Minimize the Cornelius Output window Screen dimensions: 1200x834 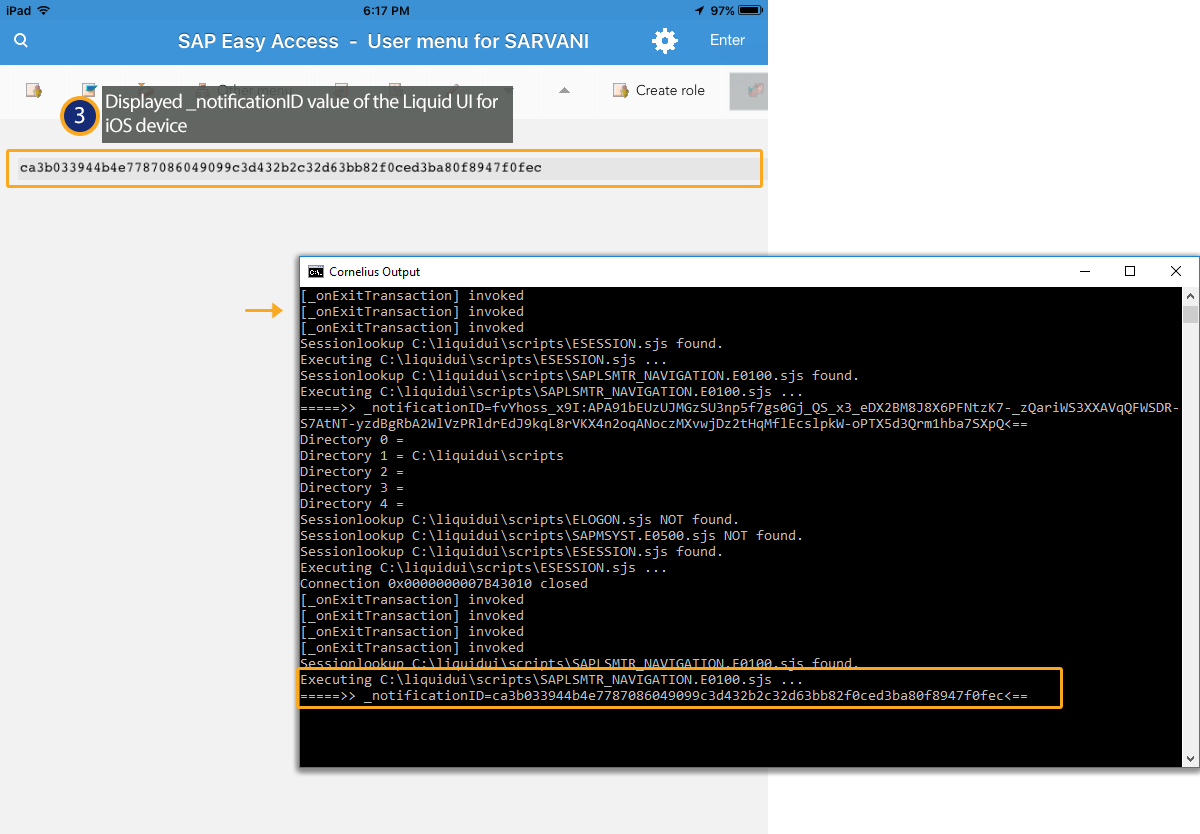click(x=1084, y=272)
